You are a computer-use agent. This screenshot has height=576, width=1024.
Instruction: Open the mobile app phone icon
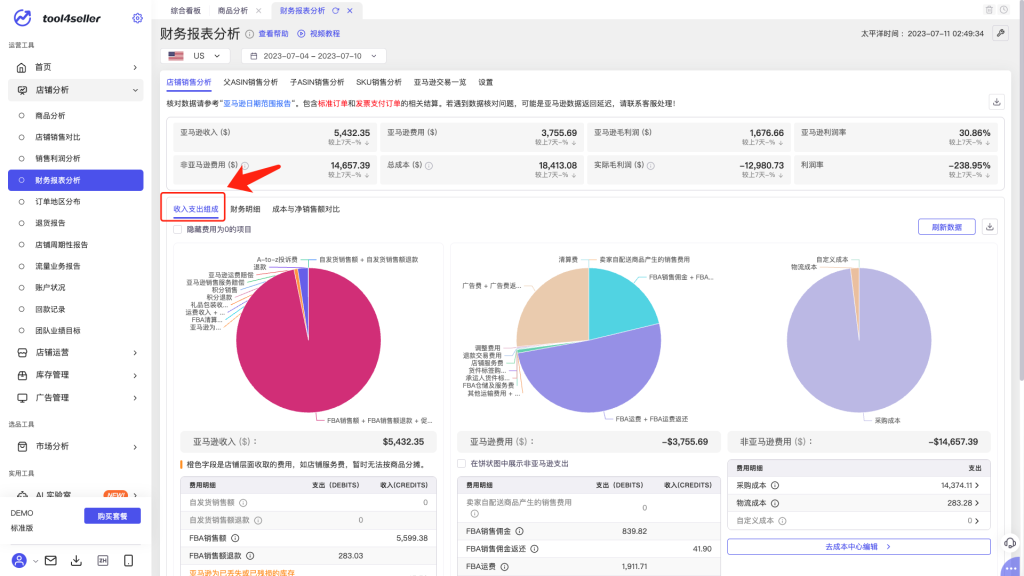point(129,560)
